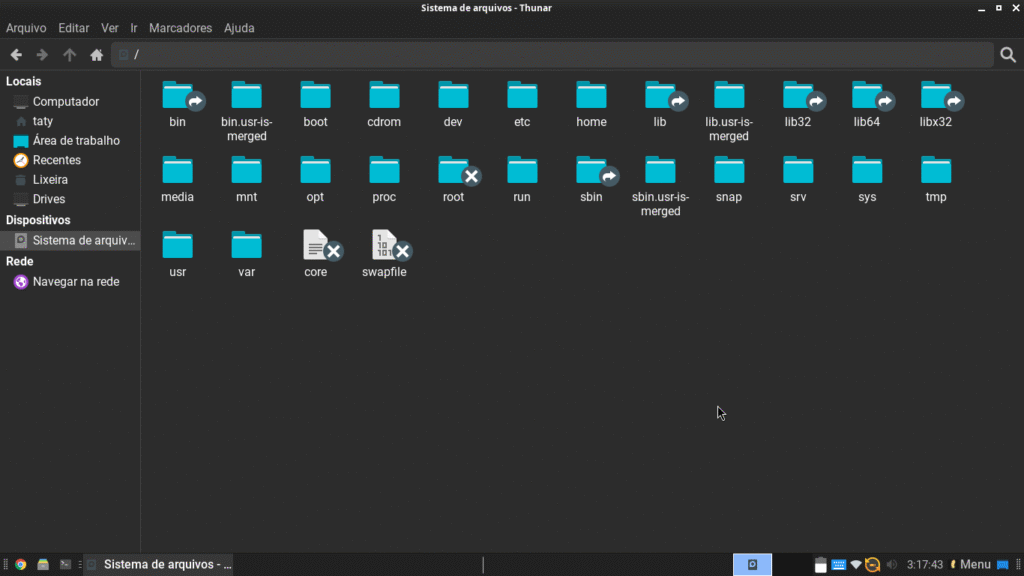Open the swapfile binary file icon
The image size is (1024, 576).
385,246
